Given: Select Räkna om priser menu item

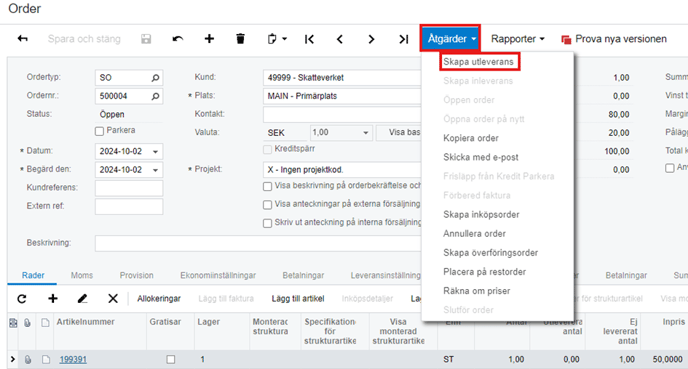Looking at the screenshot, I should 477,291.
